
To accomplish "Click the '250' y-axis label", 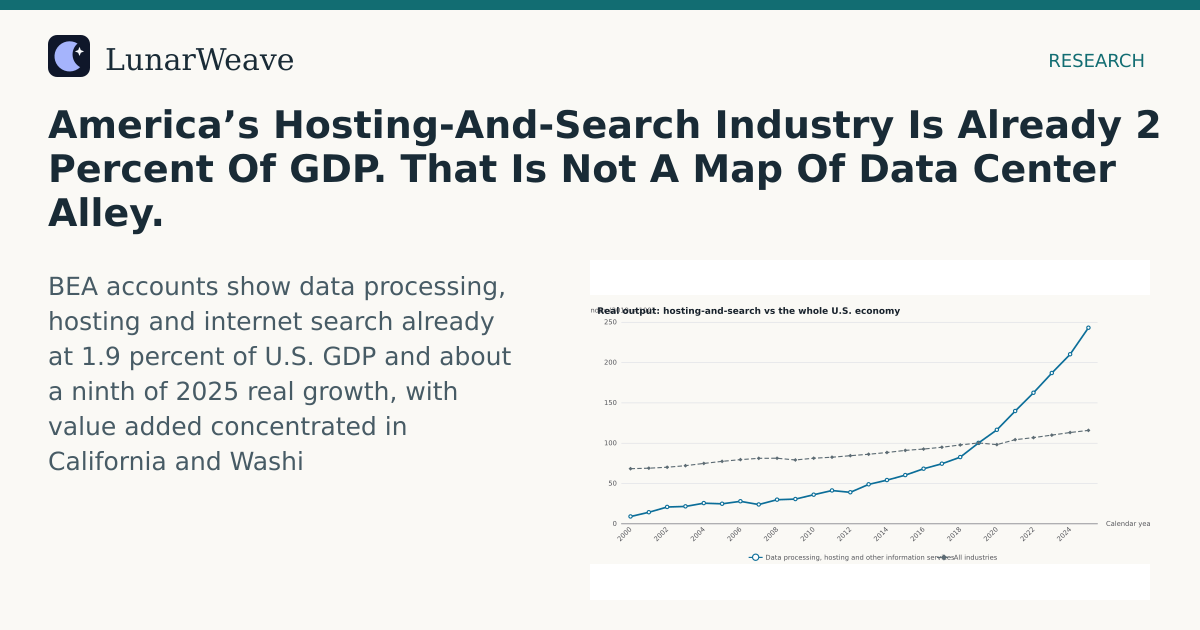I will coord(610,322).
